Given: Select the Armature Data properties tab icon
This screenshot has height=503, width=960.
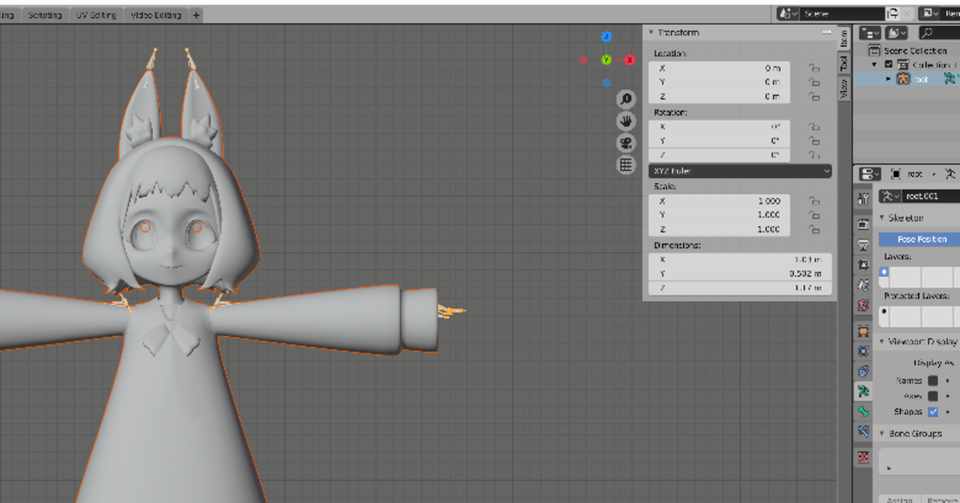Looking at the screenshot, I should point(863,391).
